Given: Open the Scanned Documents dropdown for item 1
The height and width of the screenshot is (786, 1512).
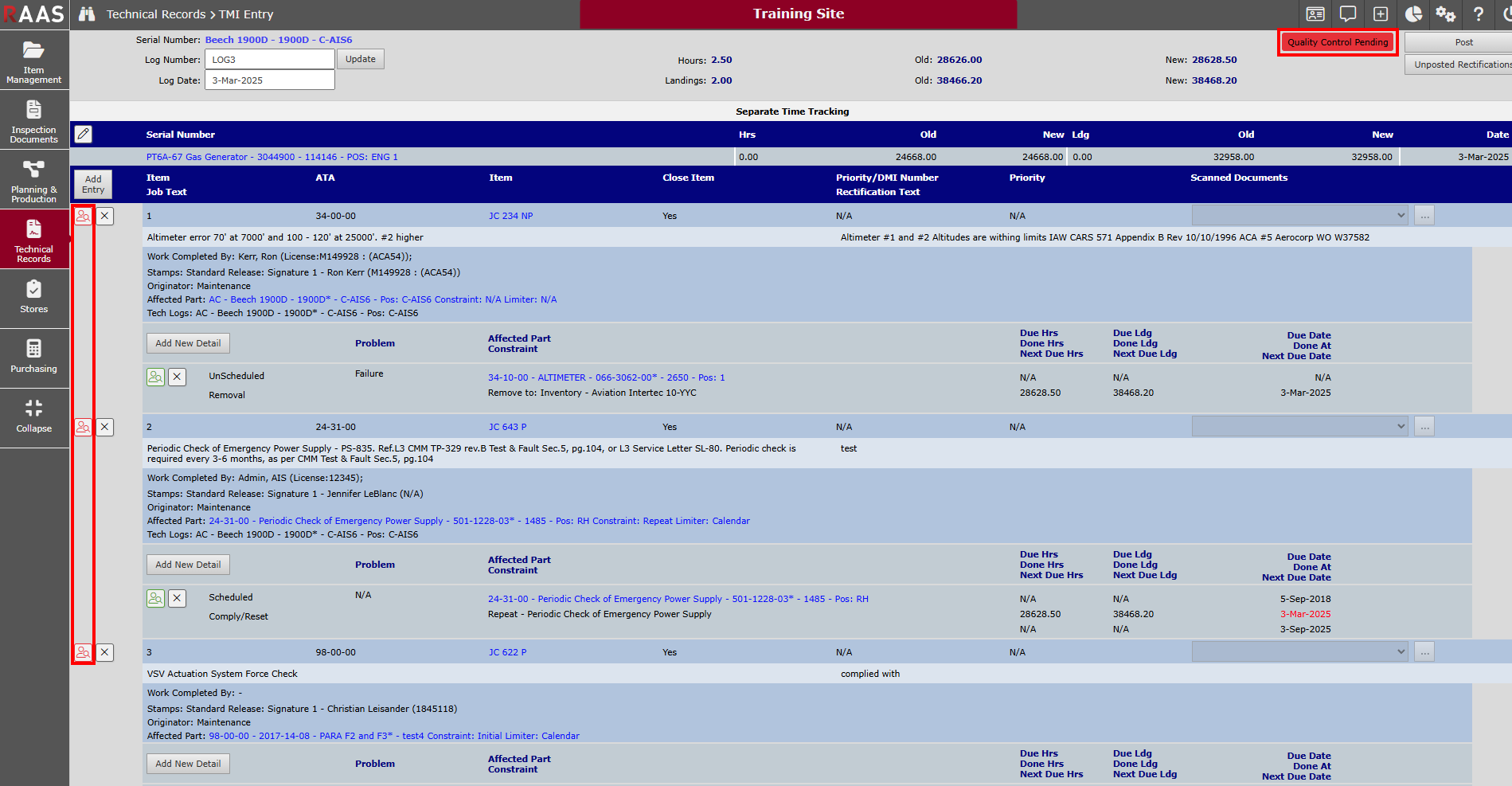Looking at the screenshot, I should point(1299,215).
